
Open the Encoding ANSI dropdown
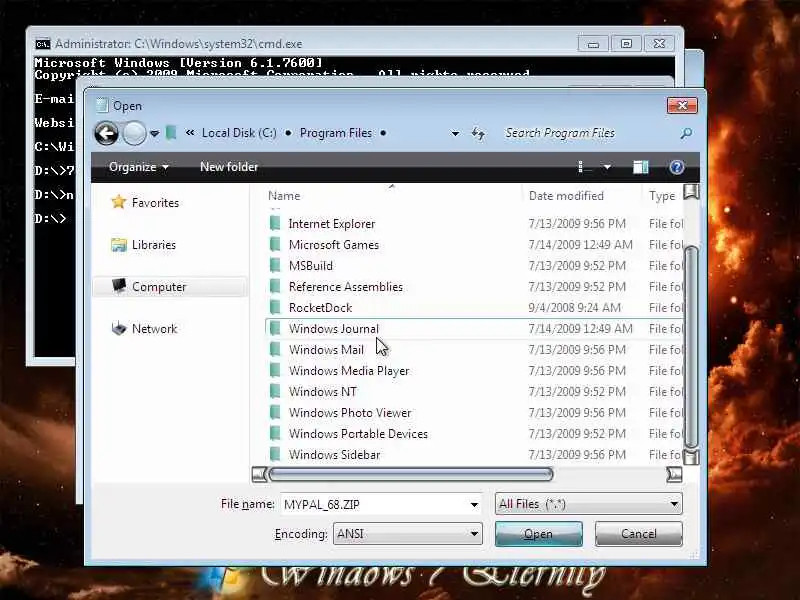tap(408, 534)
